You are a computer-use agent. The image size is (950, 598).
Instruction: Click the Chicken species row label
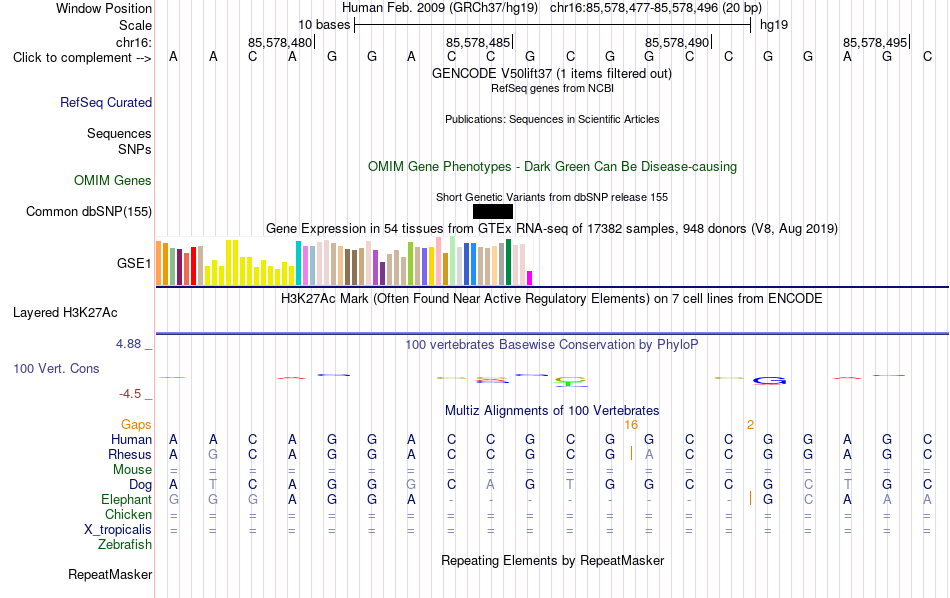point(128,514)
